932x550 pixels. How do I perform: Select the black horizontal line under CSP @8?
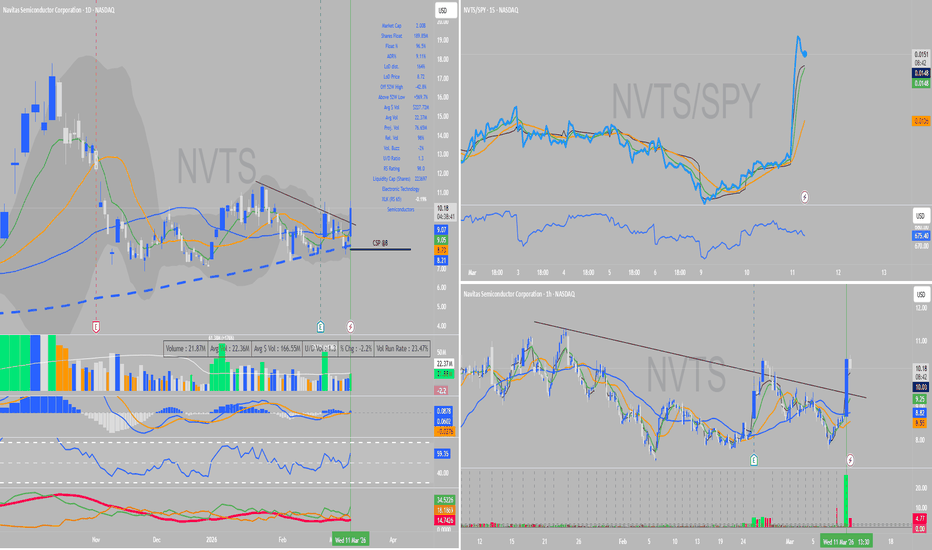point(380,250)
